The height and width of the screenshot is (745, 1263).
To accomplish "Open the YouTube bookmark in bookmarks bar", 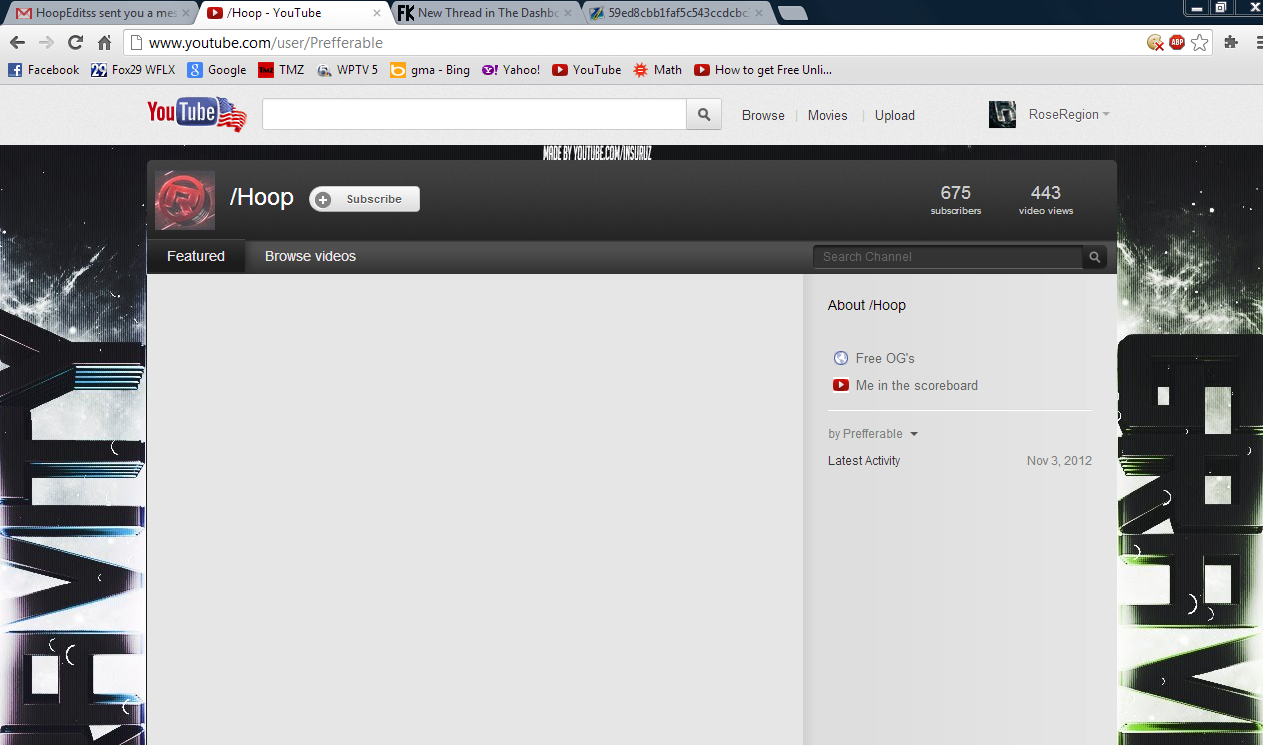I will pos(587,70).
